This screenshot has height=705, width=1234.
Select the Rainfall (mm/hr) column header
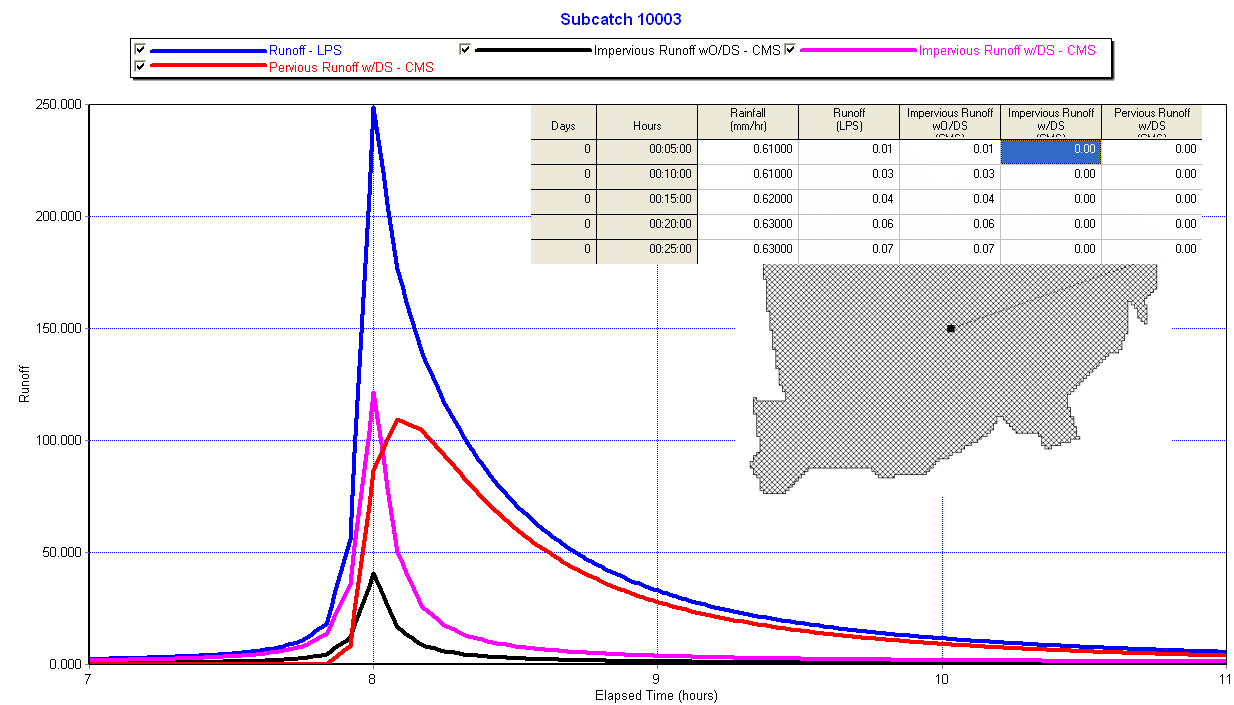[747, 120]
